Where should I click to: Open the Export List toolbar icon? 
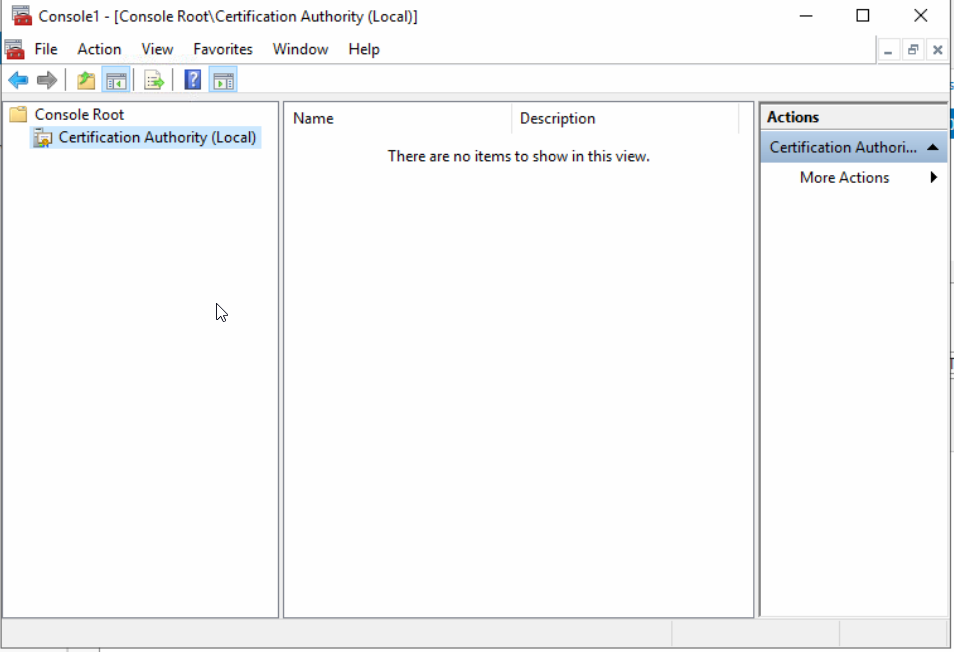(153, 79)
